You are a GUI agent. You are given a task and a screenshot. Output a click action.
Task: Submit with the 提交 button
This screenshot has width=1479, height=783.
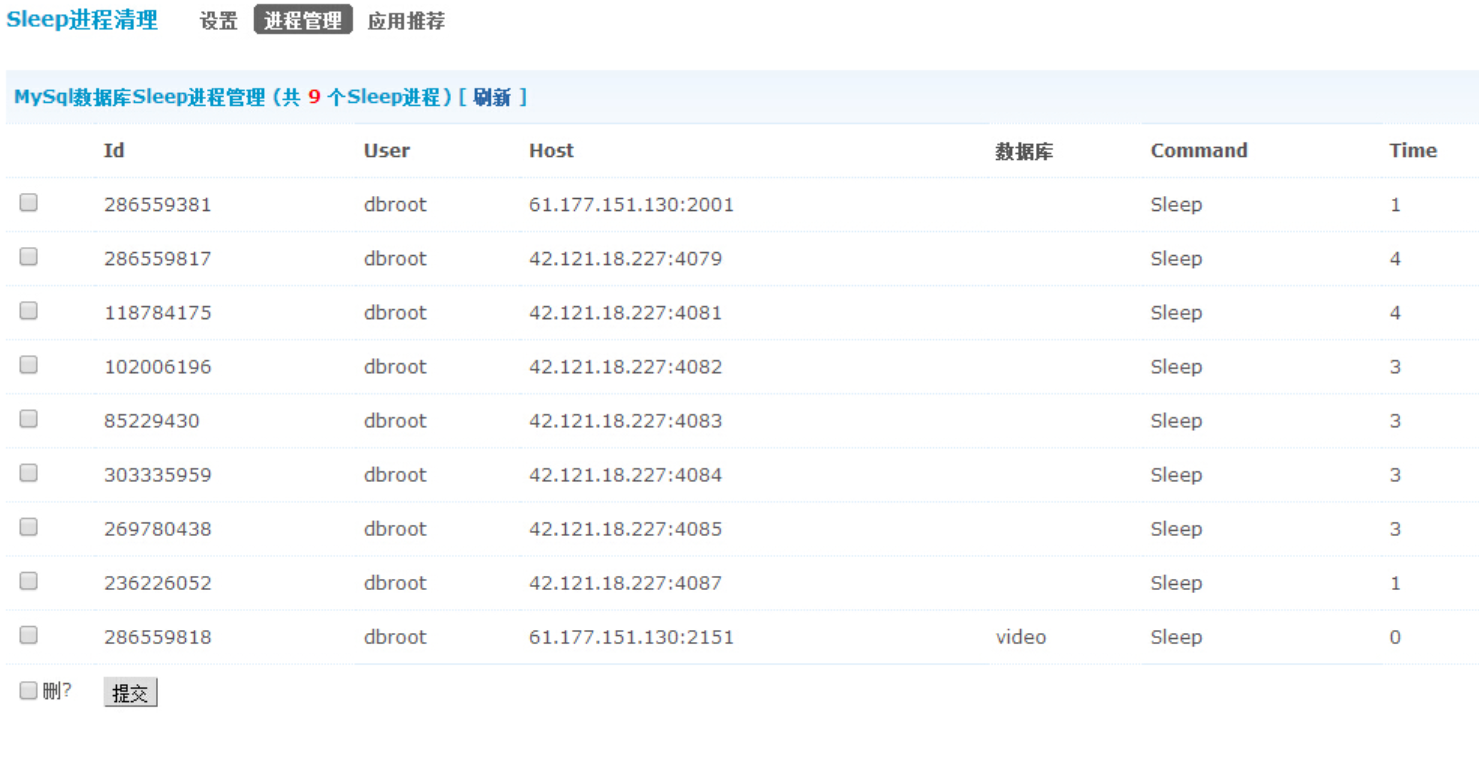point(130,693)
